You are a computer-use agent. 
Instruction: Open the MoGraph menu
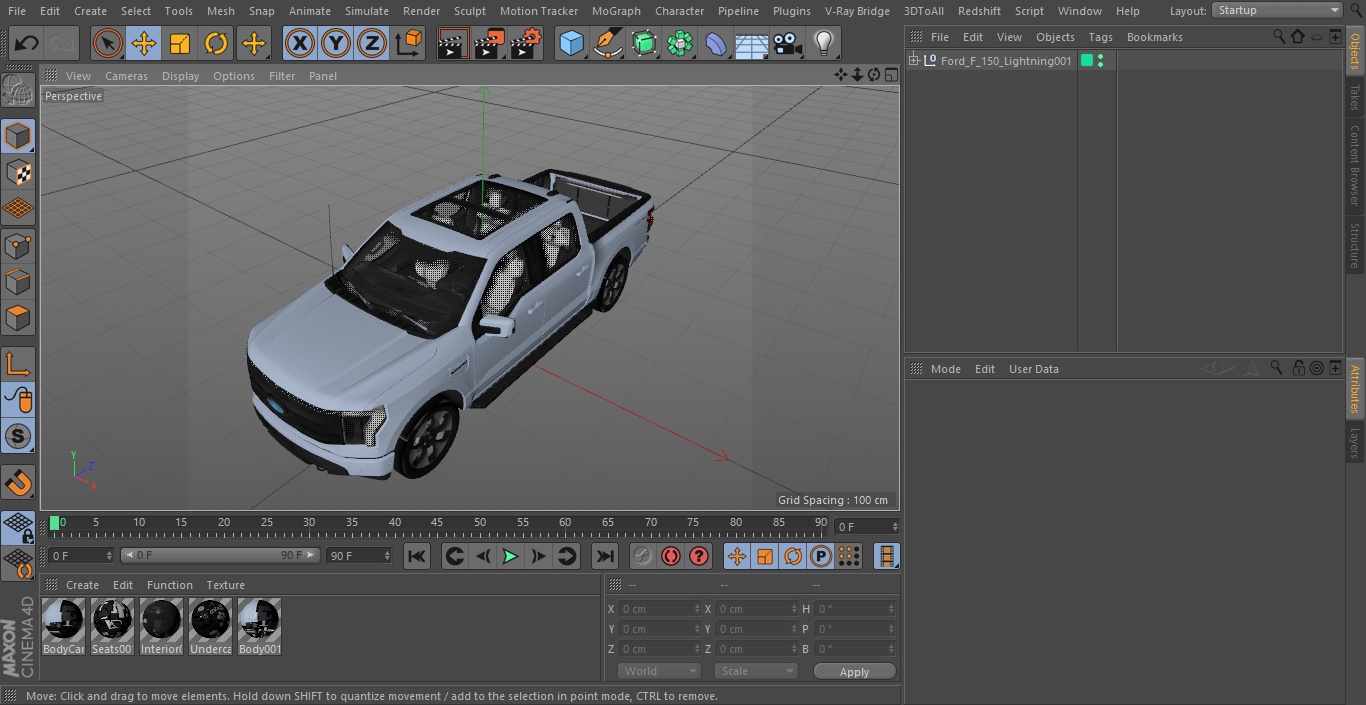[616, 11]
